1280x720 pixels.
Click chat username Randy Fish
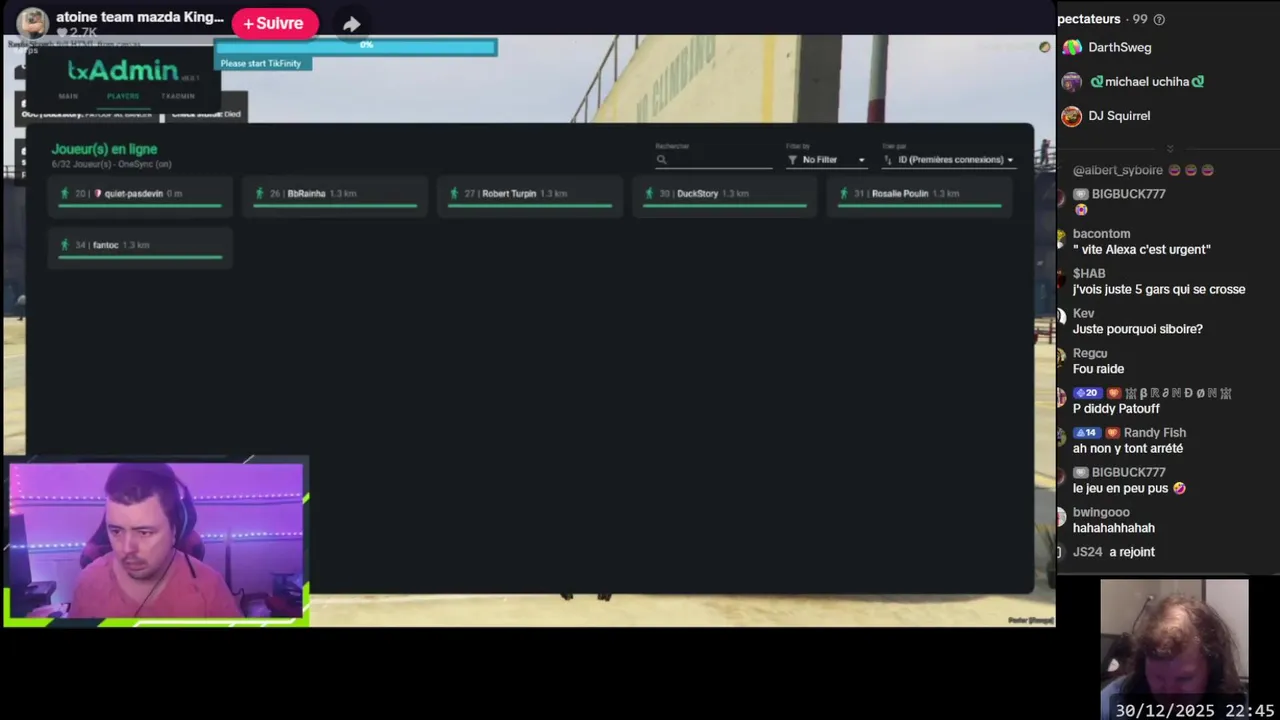(x=1154, y=433)
